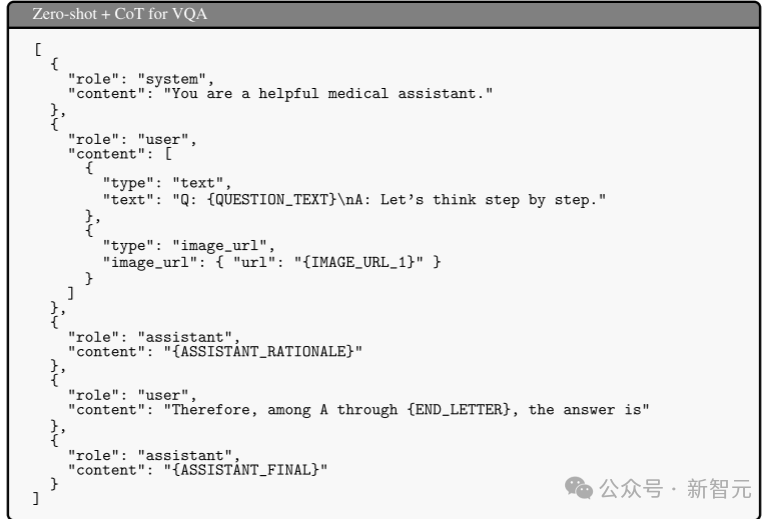Click the {END_LETTER} placeholder
The image size is (776, 519).
click(x=458, y=410)
